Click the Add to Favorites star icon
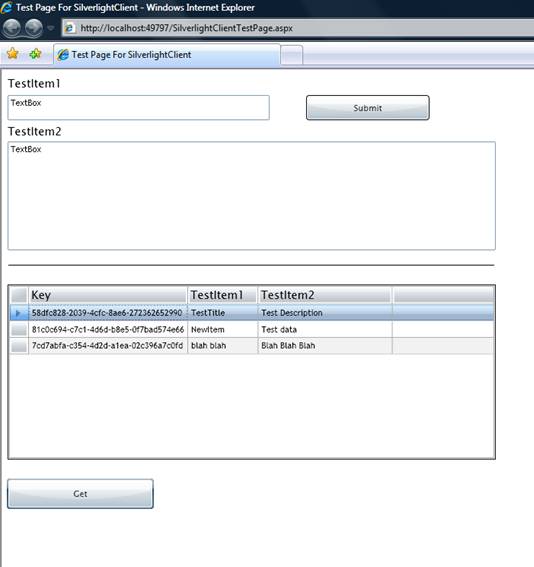The width and height of the screenshot is (534, 567). (35, 54)
